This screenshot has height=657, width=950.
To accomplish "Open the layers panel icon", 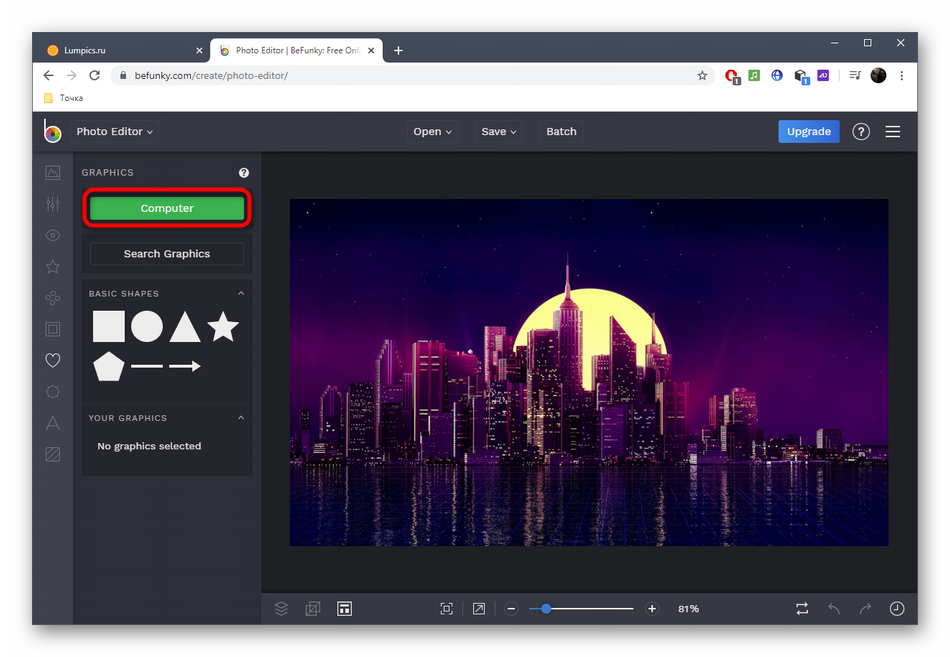I will click(282, 608).
